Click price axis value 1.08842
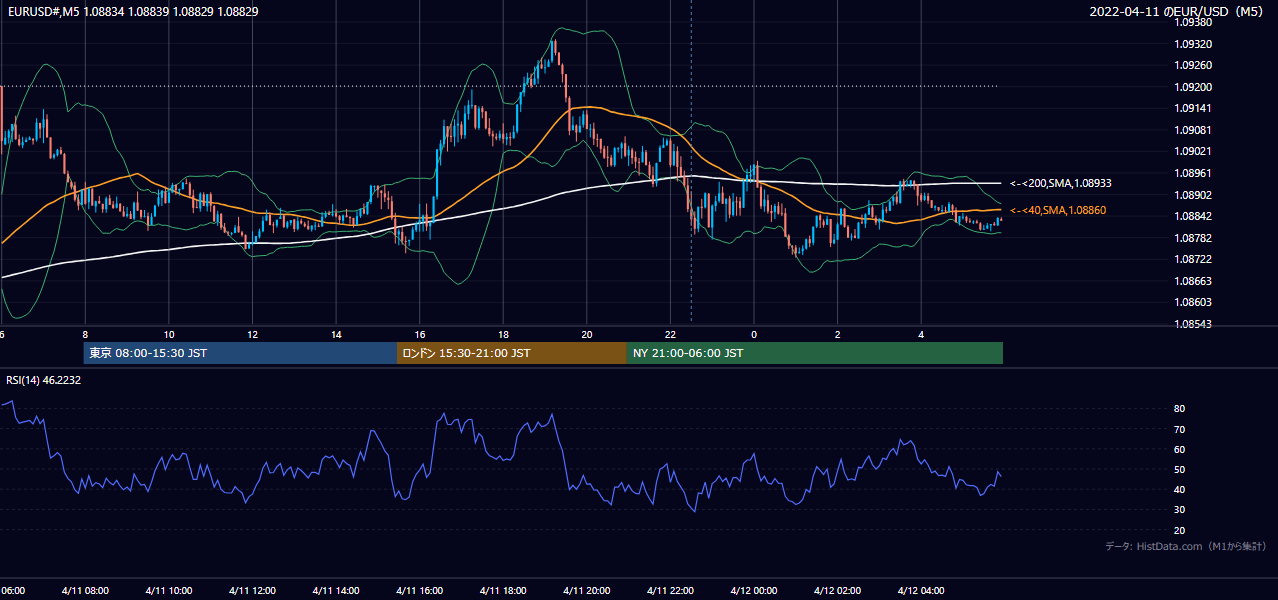 1193,216
